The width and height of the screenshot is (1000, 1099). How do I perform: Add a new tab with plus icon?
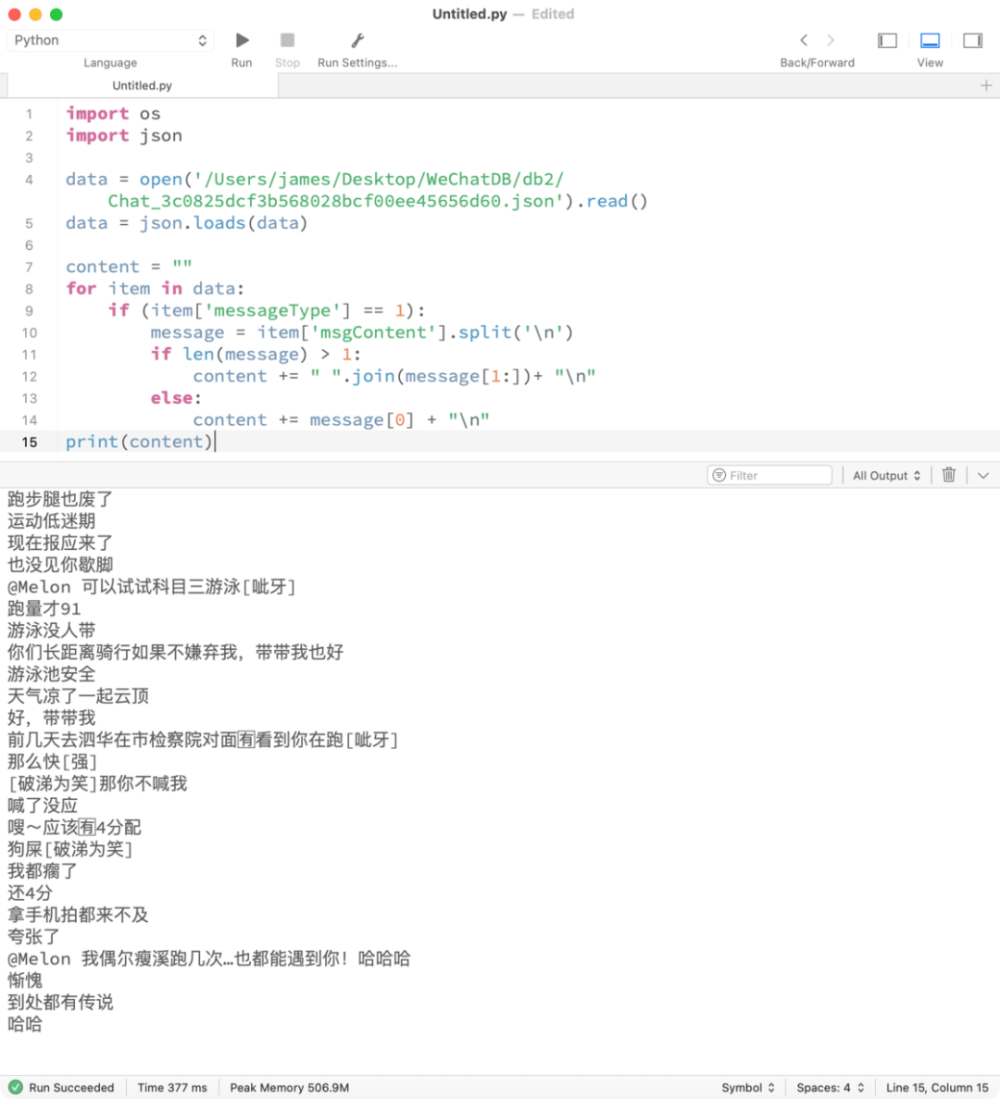[x=986, y=86]
